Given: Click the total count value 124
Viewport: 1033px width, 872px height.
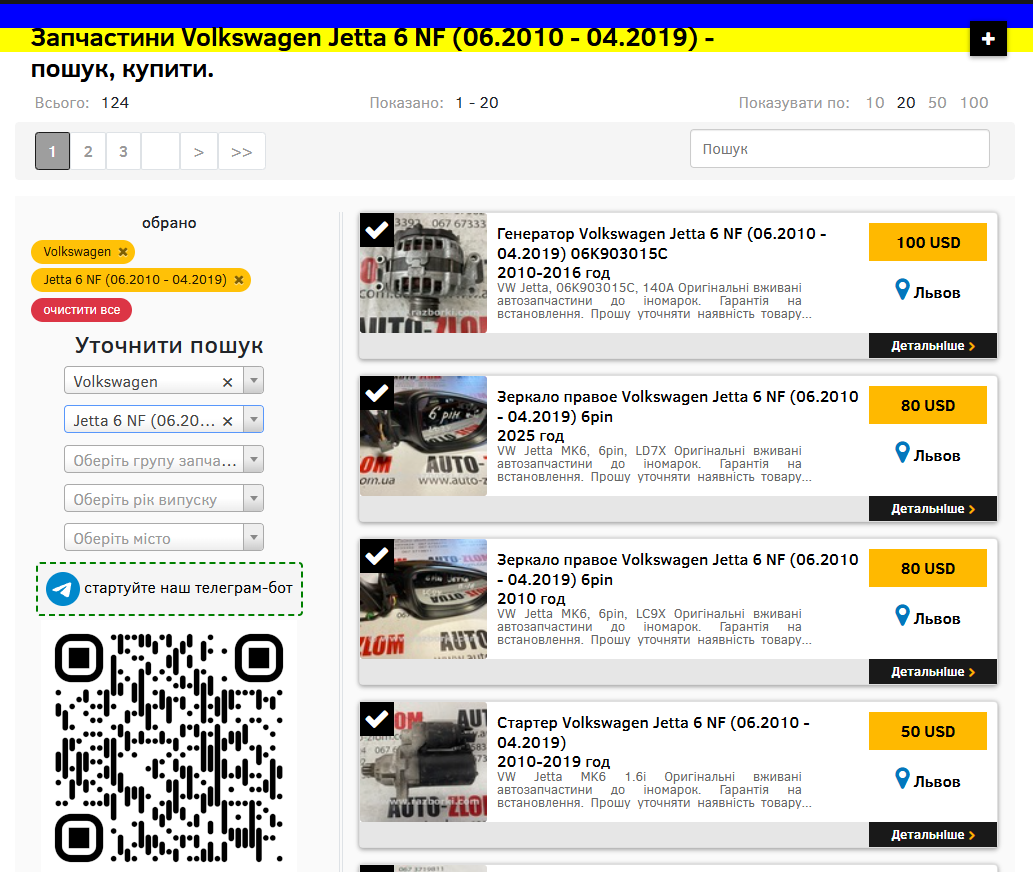Looking at the screenshot, I should point(115,103).
